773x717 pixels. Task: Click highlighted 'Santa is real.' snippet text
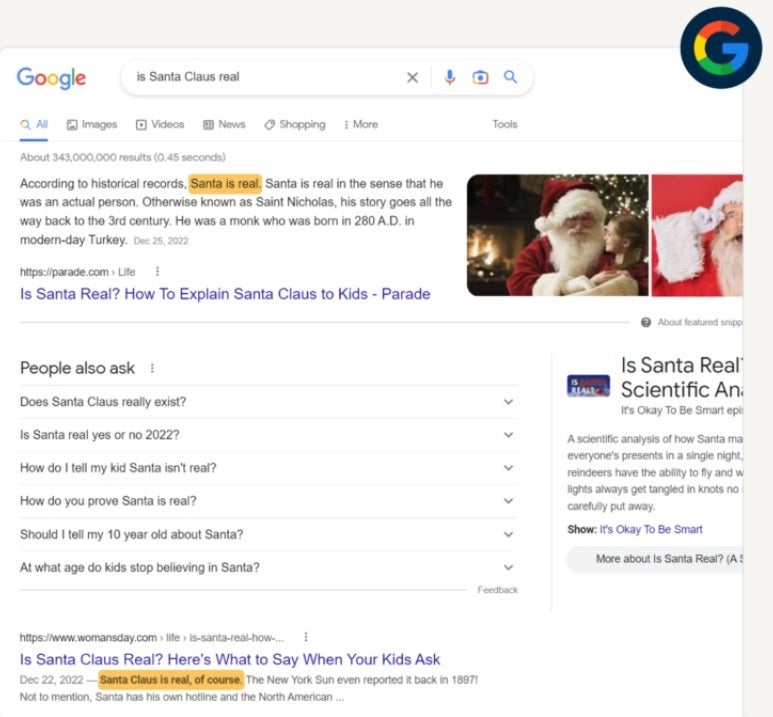coord(225,184)
